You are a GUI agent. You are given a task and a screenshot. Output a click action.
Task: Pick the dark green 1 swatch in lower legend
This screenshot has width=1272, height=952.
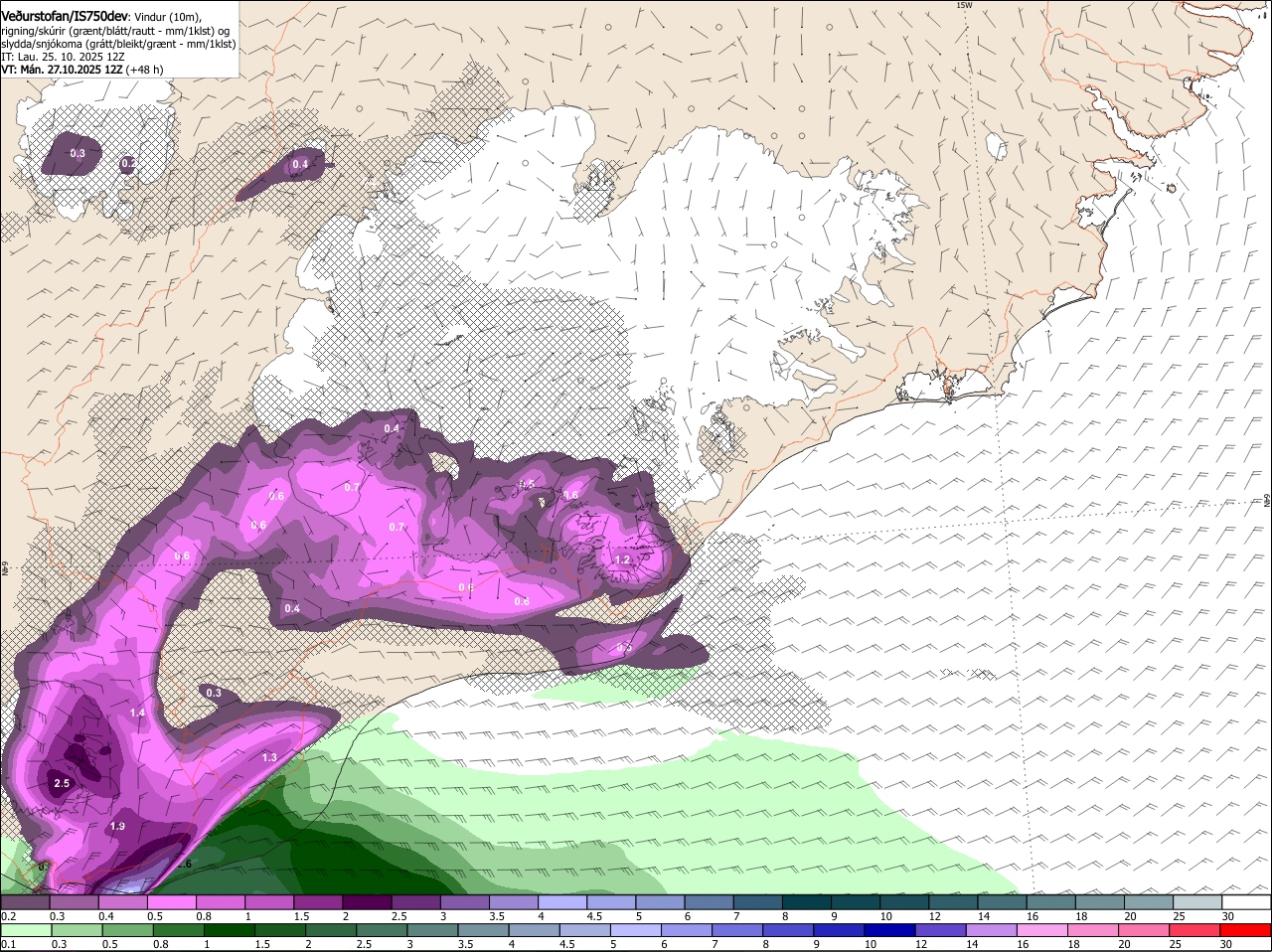pos(229,930)
